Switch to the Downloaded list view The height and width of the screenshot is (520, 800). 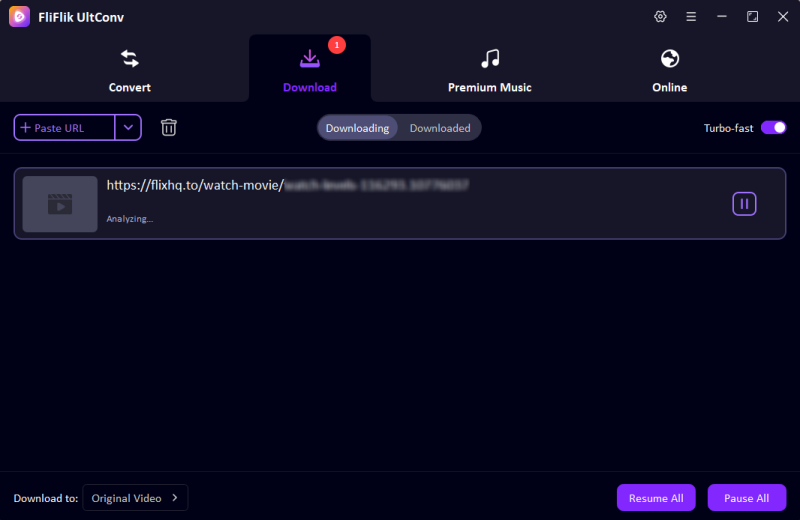pos(440,128)
